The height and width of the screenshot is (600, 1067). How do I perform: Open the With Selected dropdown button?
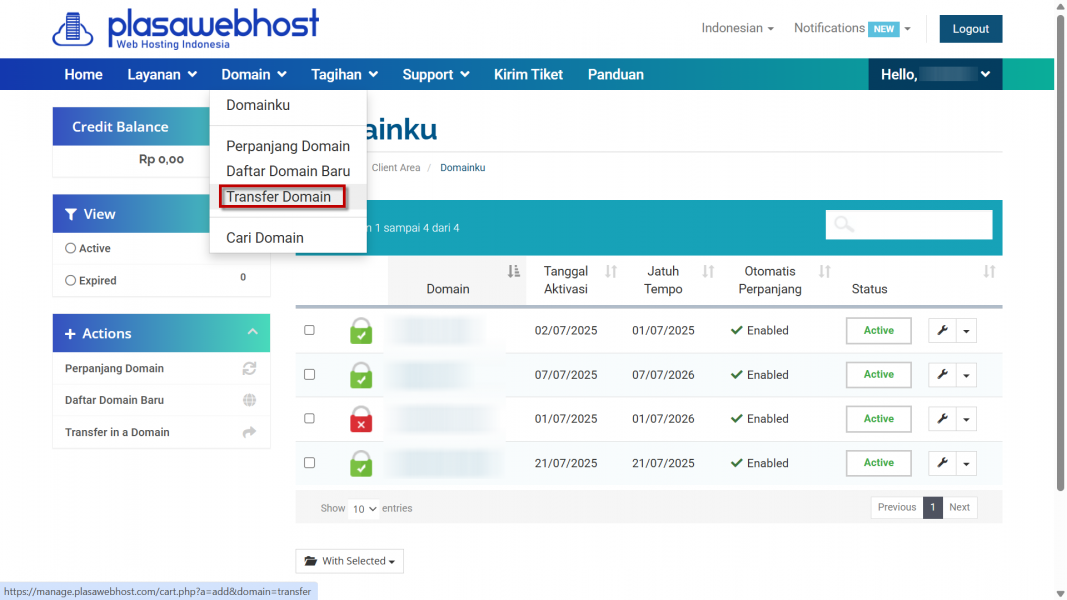[349, 561]
